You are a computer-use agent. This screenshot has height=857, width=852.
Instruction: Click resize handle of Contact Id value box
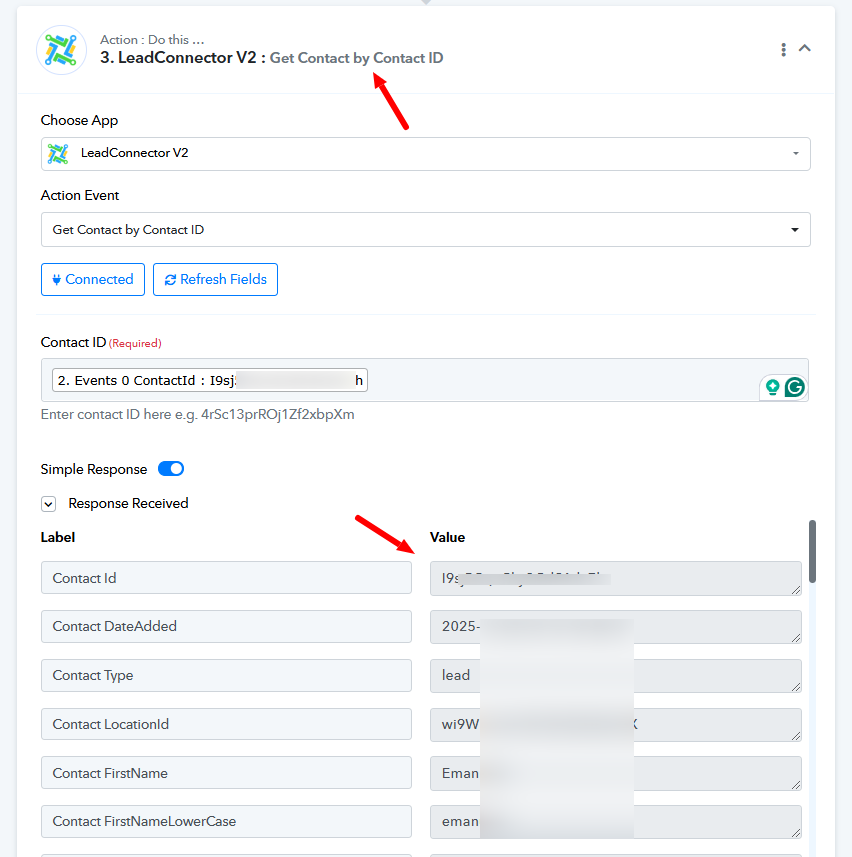click(796, 590)
